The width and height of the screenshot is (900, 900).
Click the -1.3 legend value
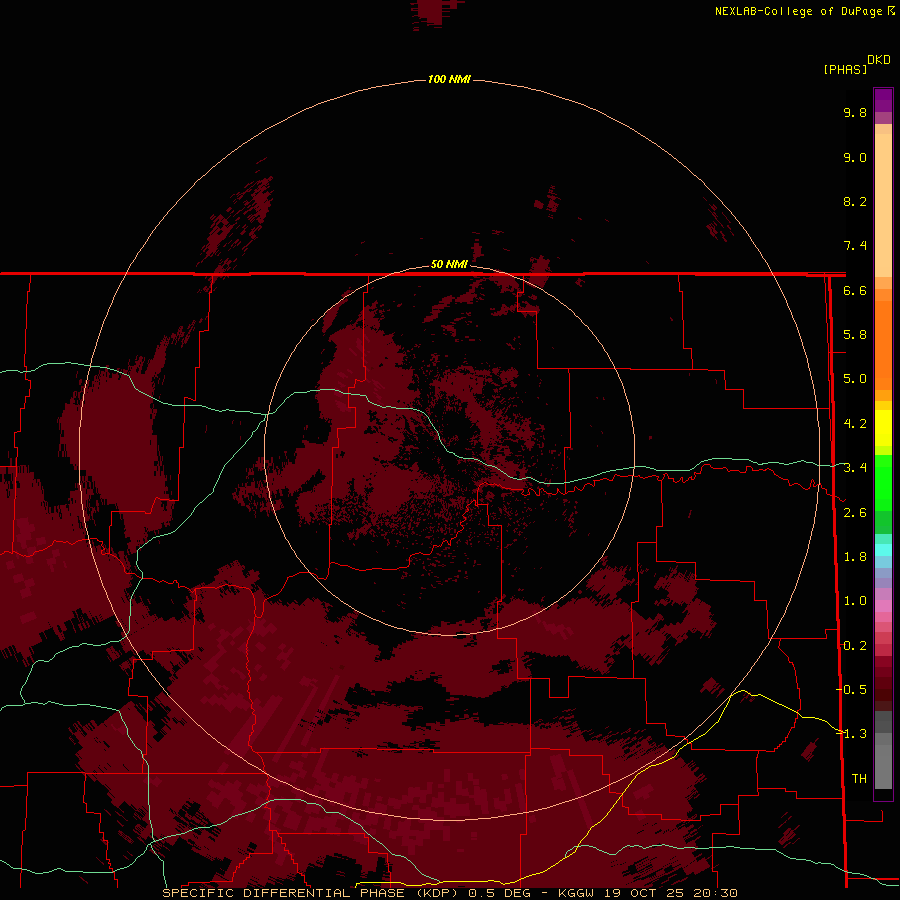click(x=852, y=734)
